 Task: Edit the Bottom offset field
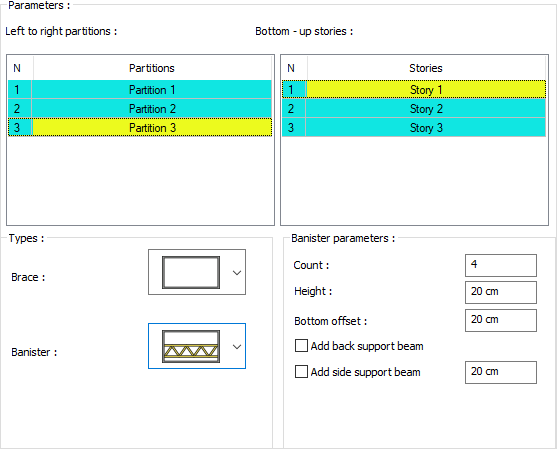pos(501,320)
